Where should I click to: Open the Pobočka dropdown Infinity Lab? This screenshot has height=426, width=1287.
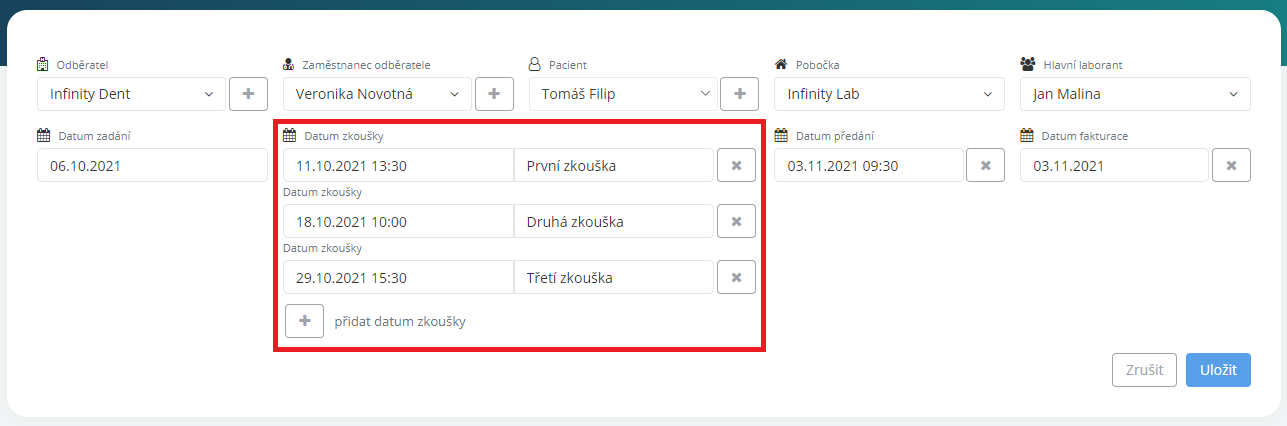point(889,94)
